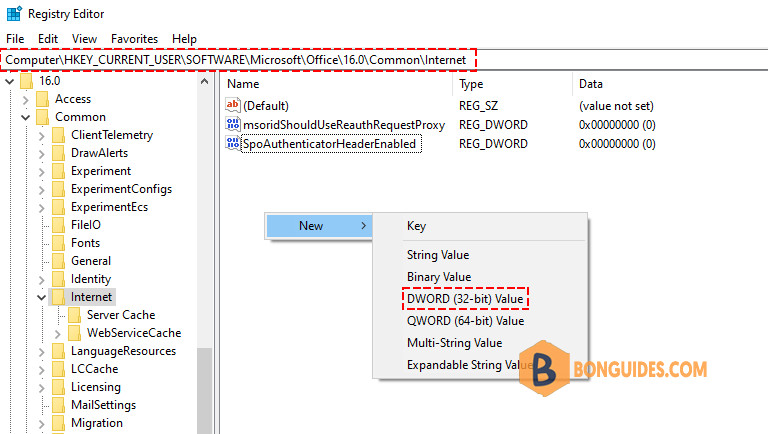Click the Fonts folder icon
768x434 pixels.
point(58,243)
